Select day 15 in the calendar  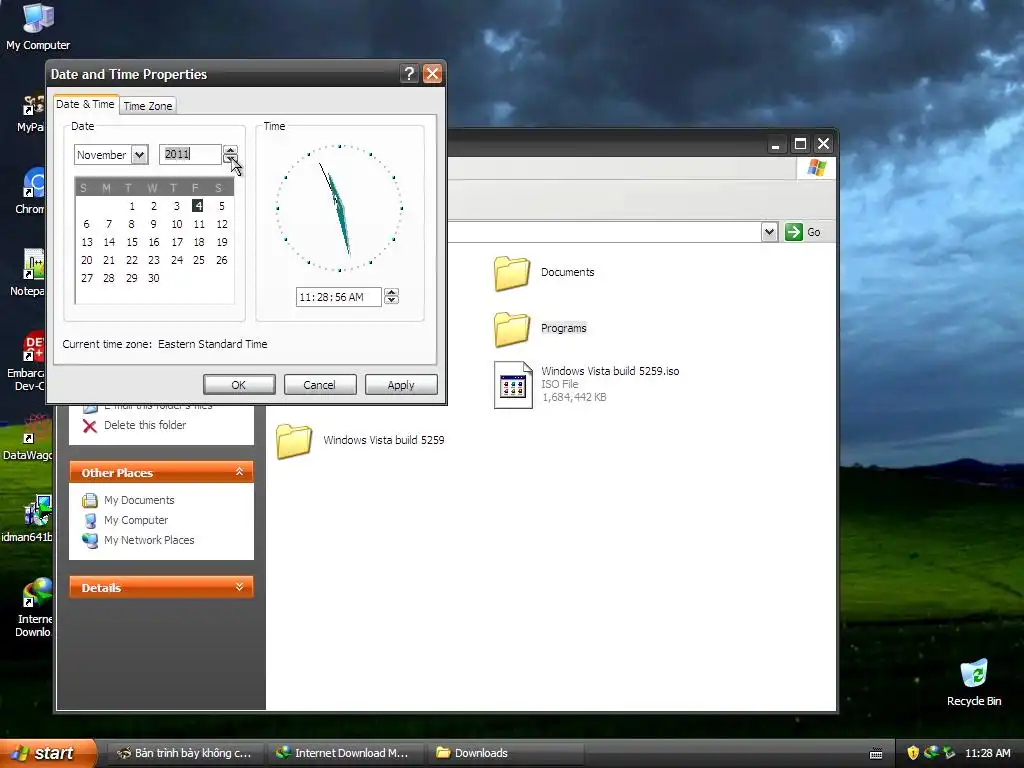(132, 242)
